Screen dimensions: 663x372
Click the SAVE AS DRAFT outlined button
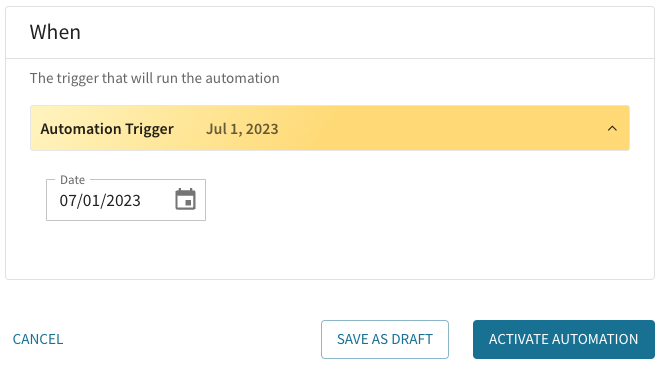coord(385,339)
